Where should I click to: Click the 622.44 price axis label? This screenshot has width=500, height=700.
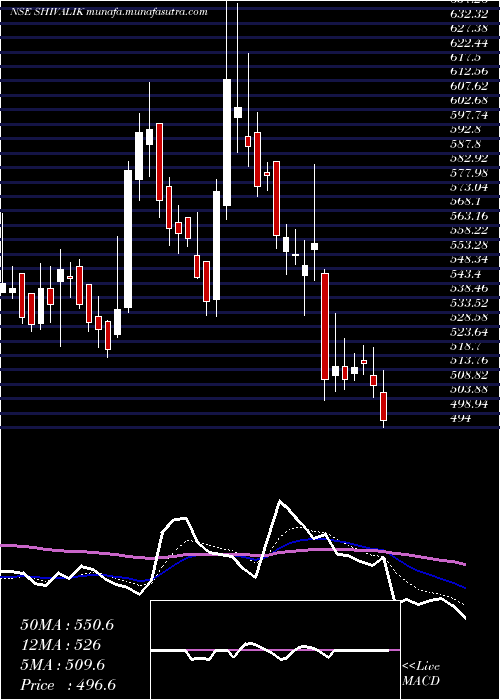(x=469, y=43)
